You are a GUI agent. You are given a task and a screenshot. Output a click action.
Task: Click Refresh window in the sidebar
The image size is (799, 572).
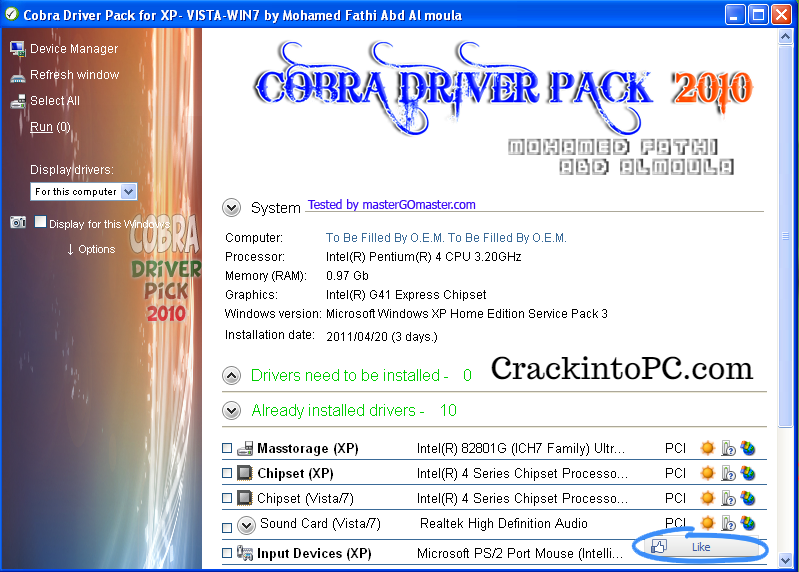pos(74,75)
